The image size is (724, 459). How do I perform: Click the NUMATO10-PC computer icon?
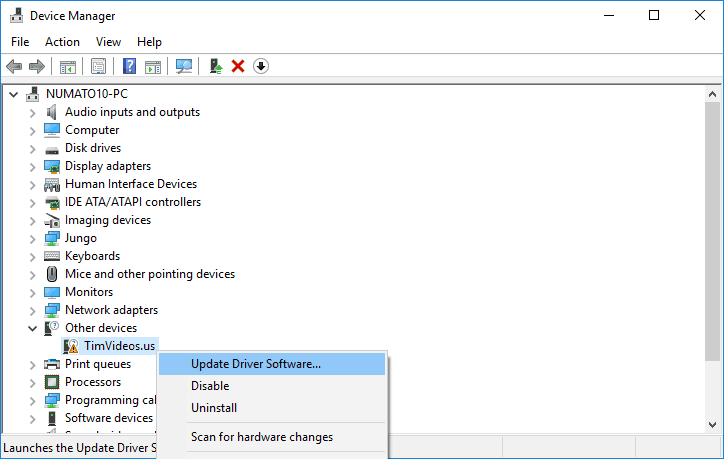[33, 94]
